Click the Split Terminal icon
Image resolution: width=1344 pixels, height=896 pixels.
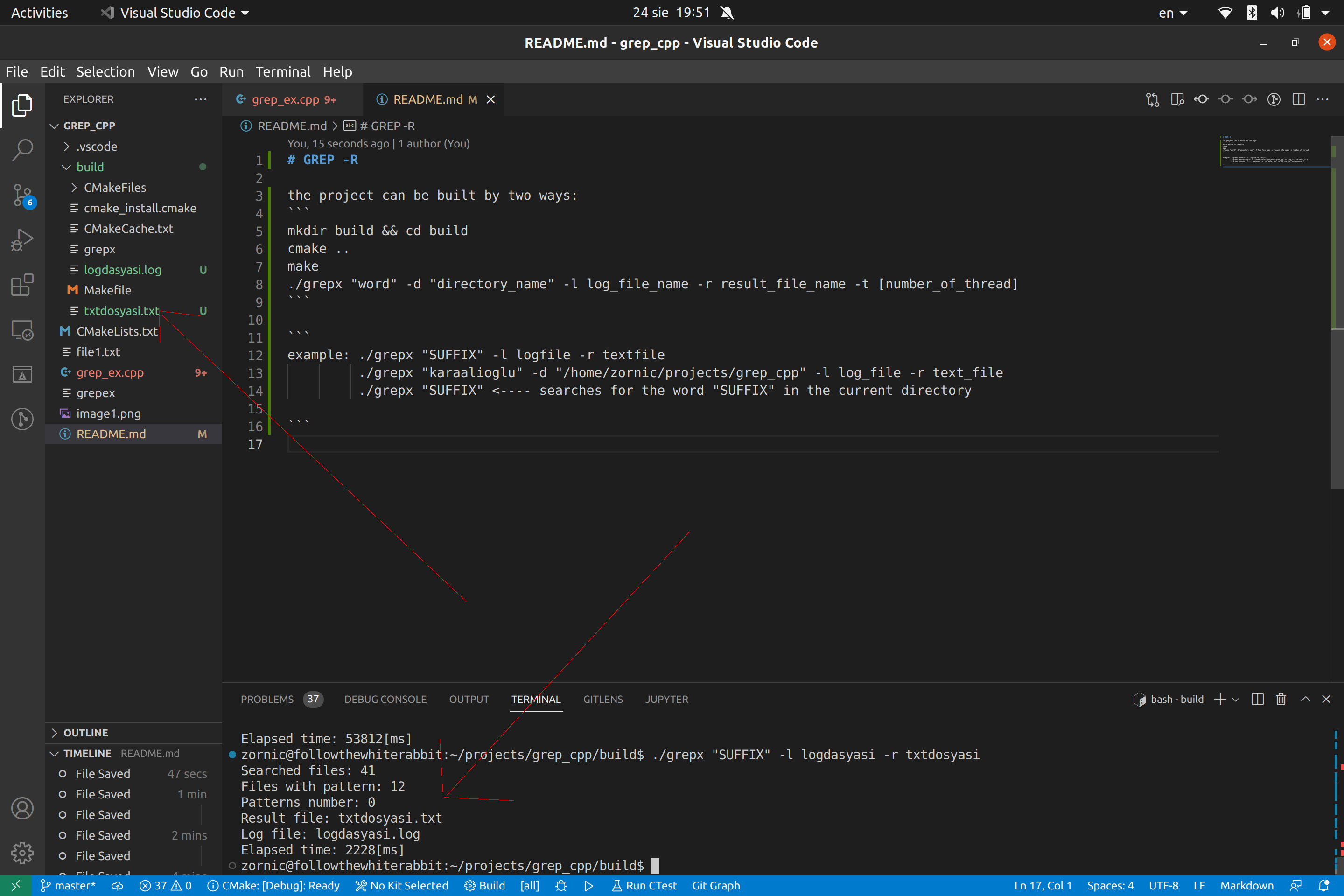pyautogui.click(x=1257, y=699)
